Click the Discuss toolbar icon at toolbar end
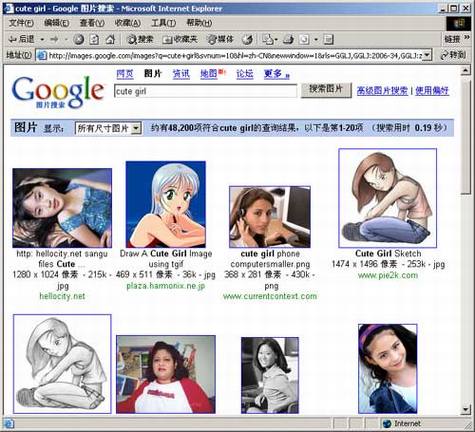Screen dimensions: 475x432 click(328, 40)
